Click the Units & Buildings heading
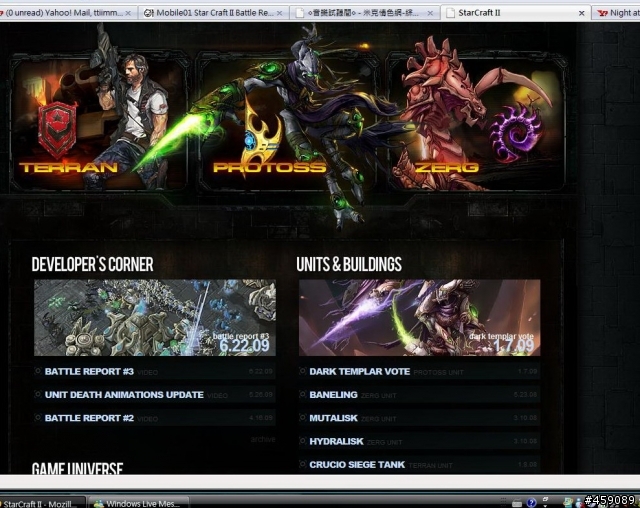640x508 pixels. [349, 264]
